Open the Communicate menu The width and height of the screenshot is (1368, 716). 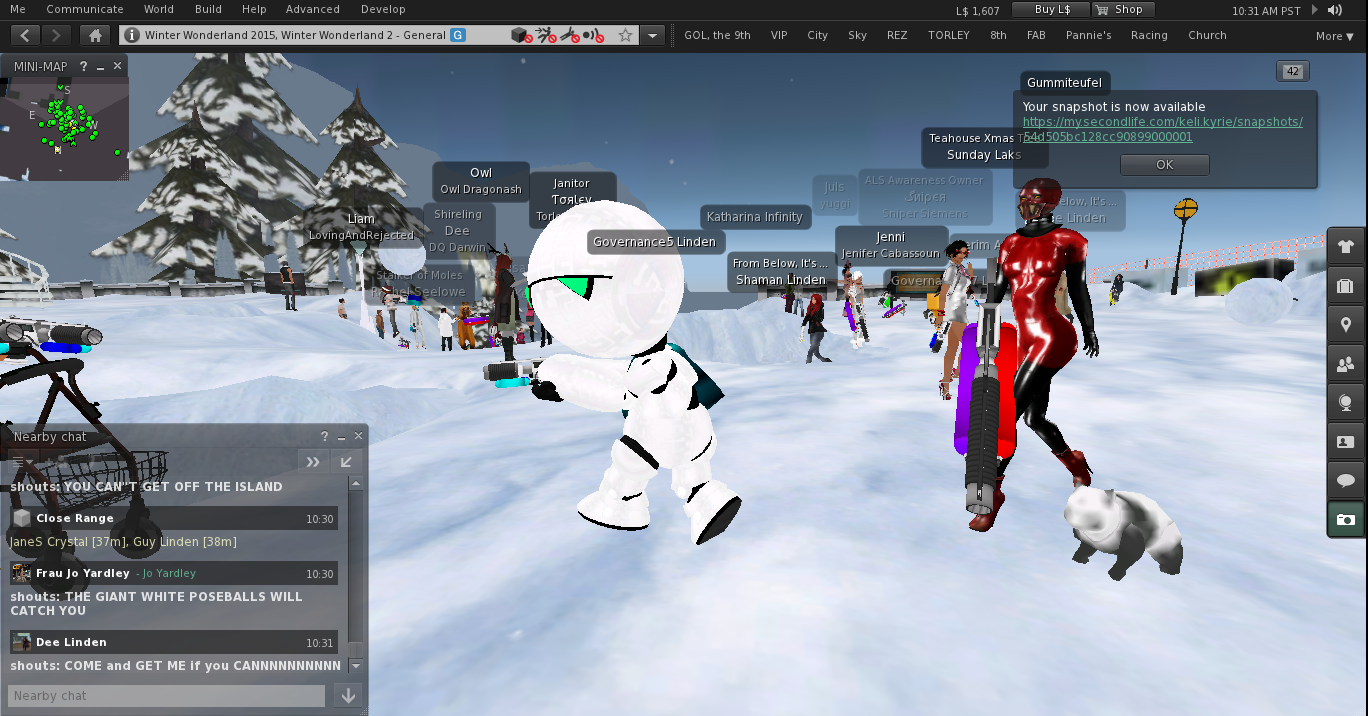tap(85, 9)
